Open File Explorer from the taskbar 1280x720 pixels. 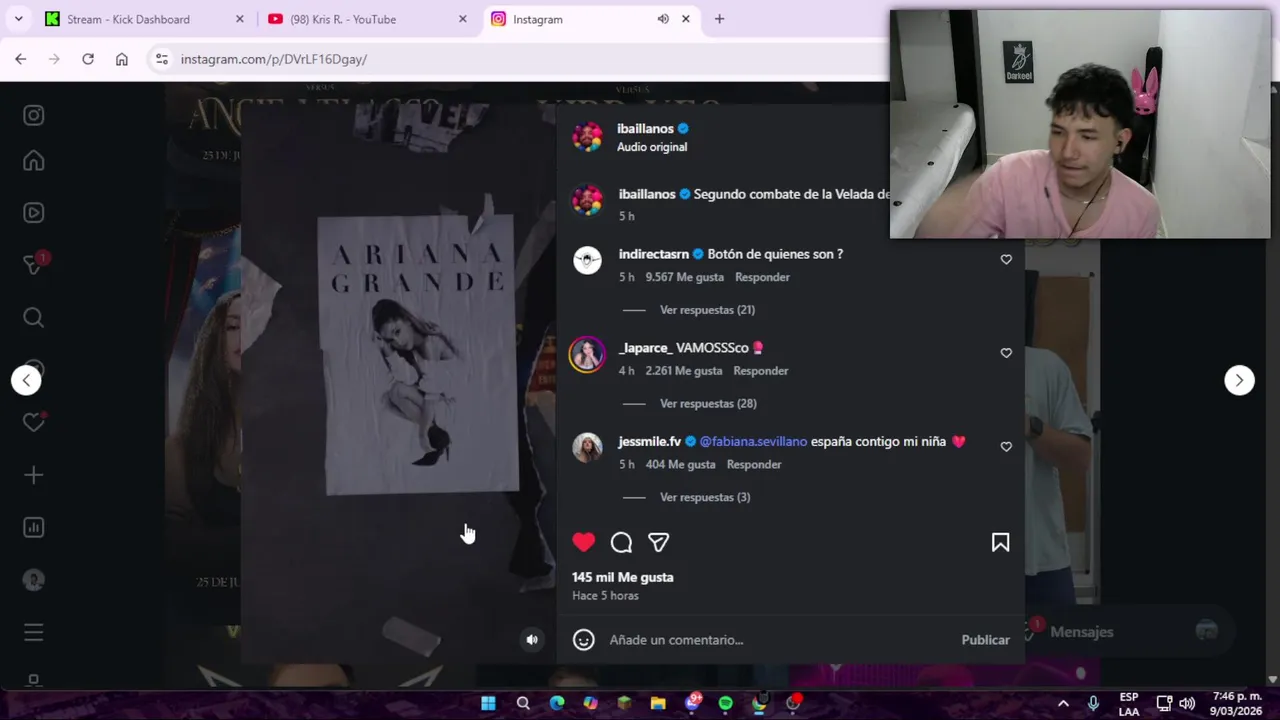click(x=658, y=703)
